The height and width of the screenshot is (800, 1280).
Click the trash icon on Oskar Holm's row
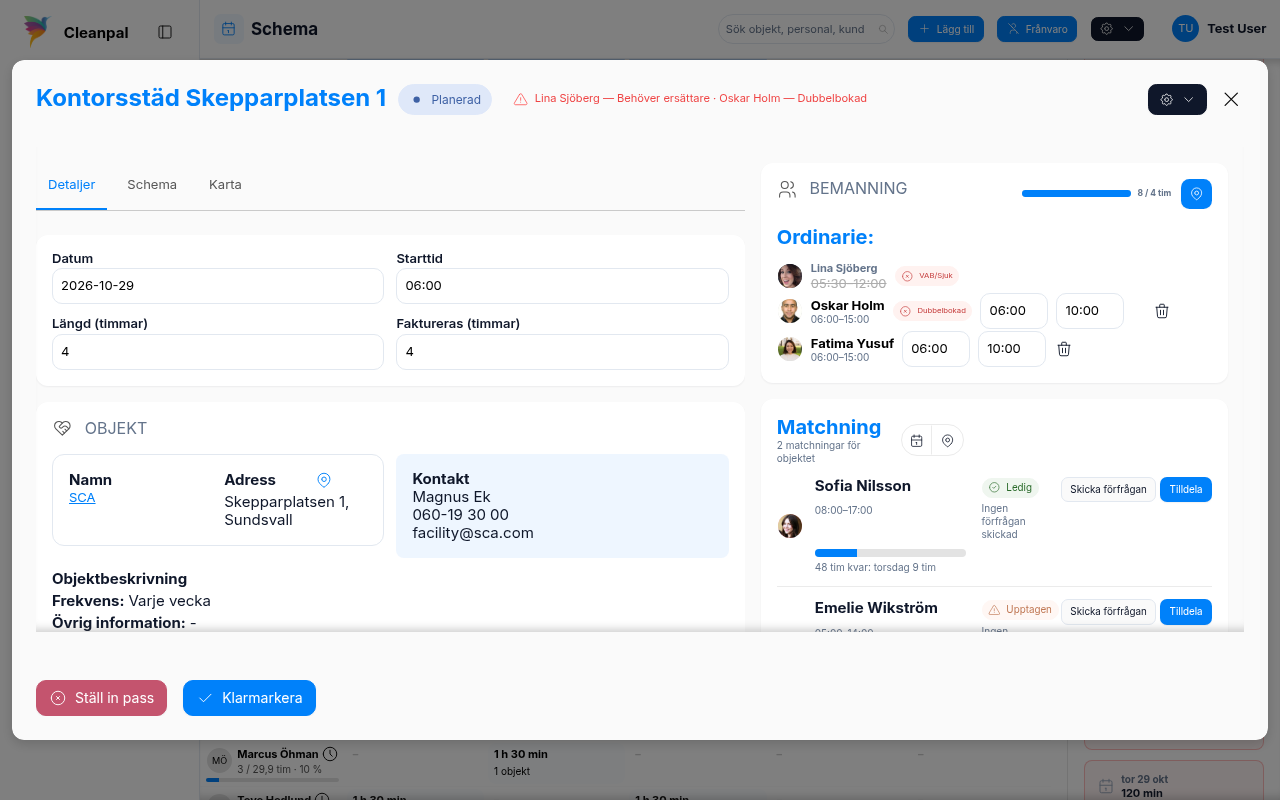point(1162,311)
